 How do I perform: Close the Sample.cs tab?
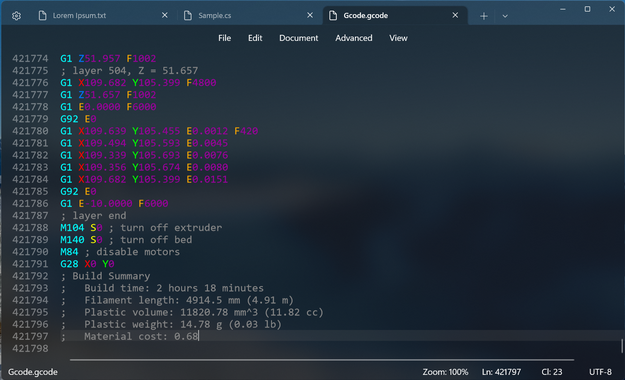(310, 15)
